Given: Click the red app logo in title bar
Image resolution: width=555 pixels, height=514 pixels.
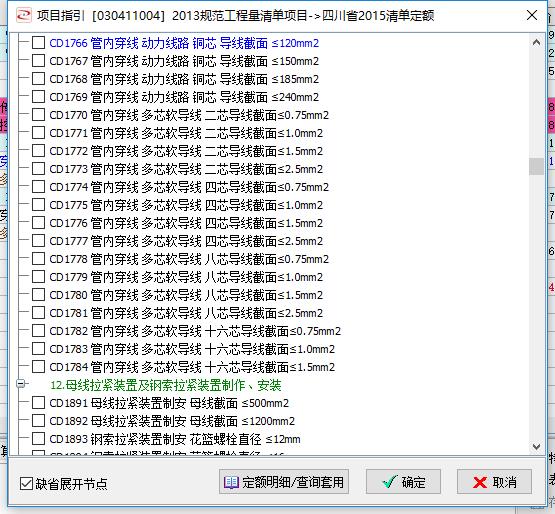Looking at the screenshot, I should (x=24, y=15).
